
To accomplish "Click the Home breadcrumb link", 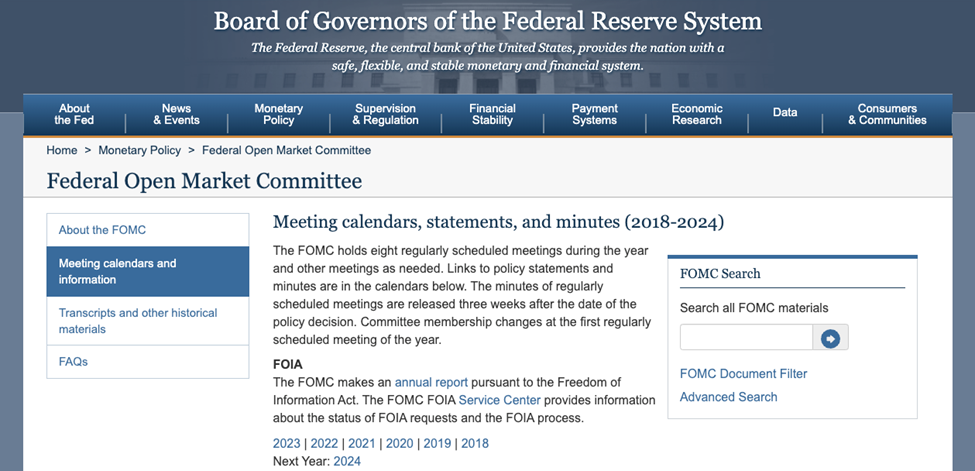I will pyautogui.click(x=61, y=150).
